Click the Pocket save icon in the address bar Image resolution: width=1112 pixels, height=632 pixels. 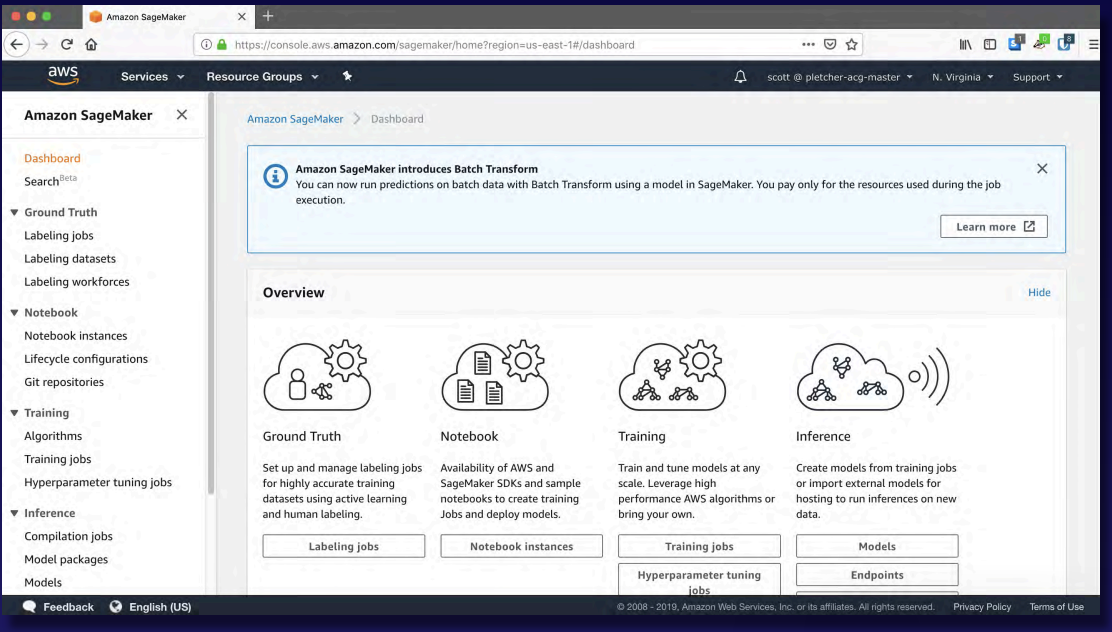pos(830,44)
